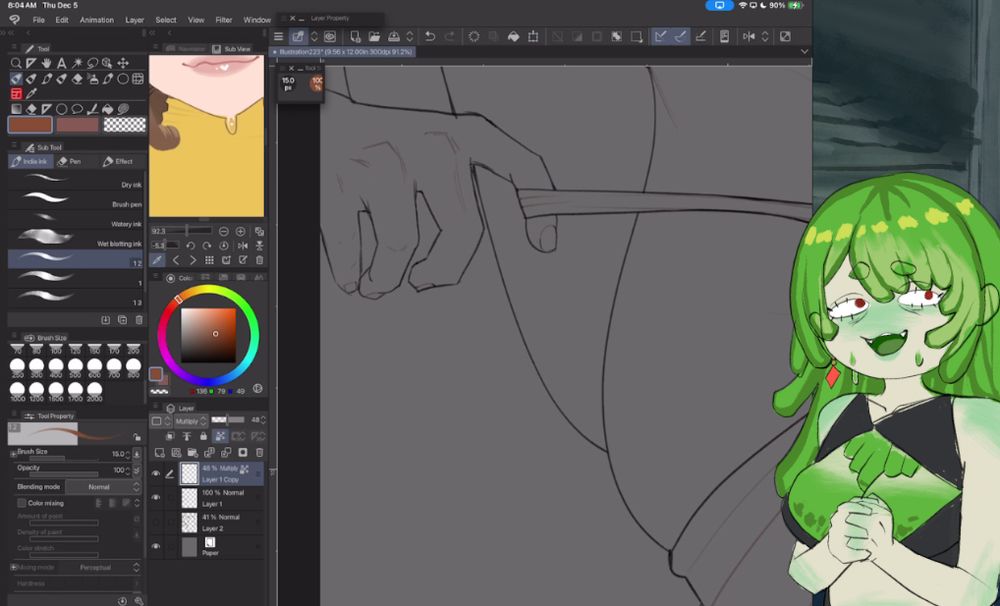Click Open file folder icon in command bar
1000x606 pixels.
coord(374,36)
